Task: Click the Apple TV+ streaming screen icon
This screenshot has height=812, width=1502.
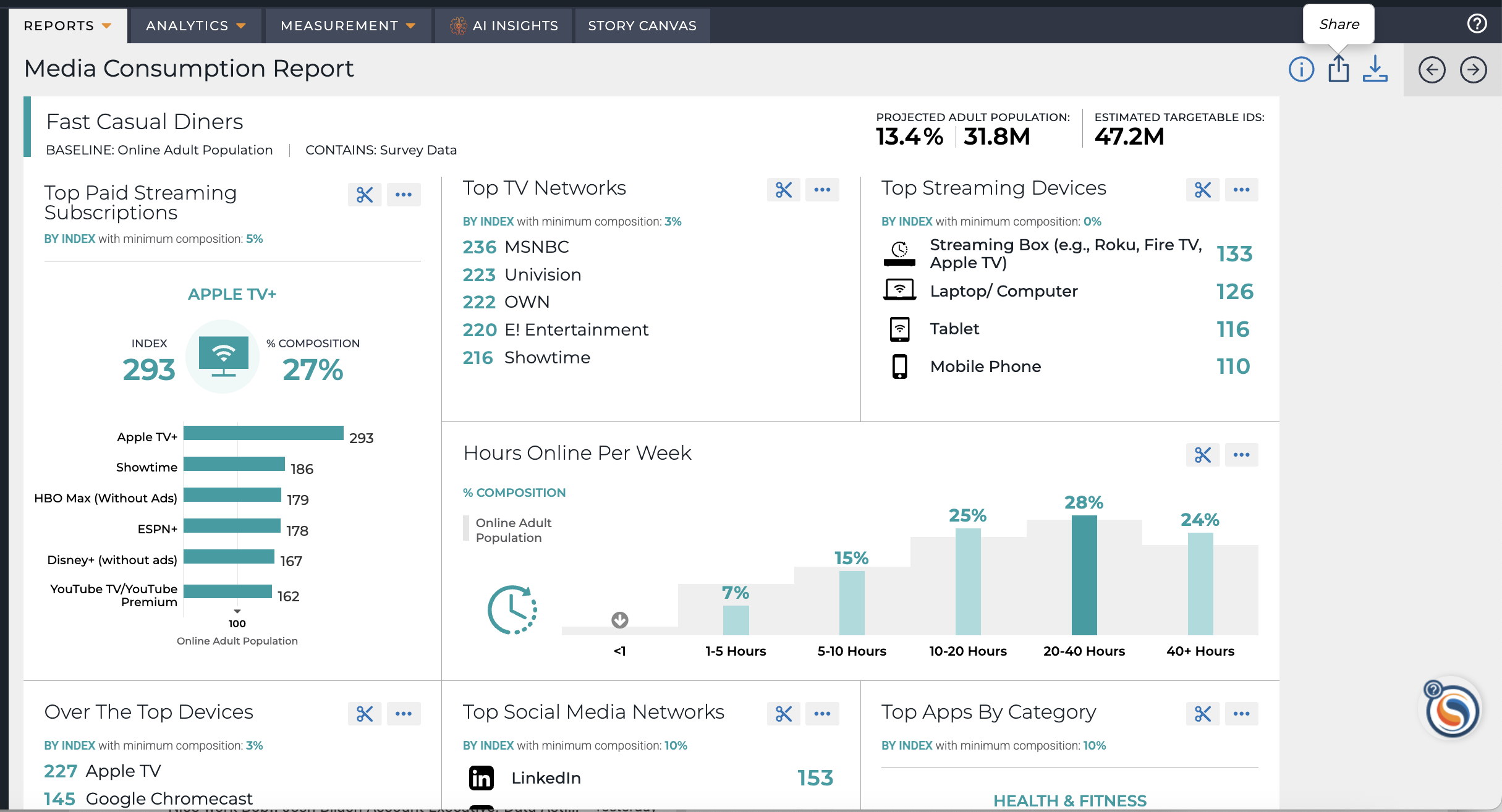Action: point(223,356)
